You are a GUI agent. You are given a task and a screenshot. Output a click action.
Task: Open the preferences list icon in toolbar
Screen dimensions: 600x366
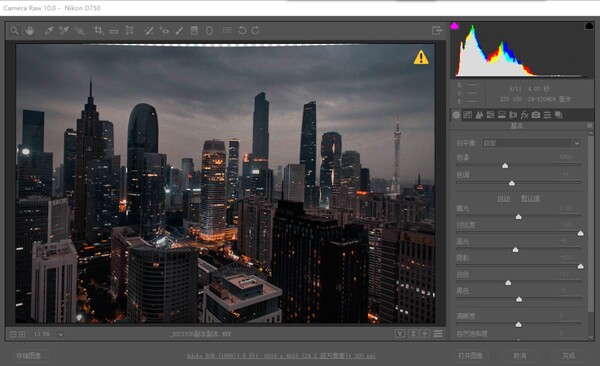(x=227, y=30)
